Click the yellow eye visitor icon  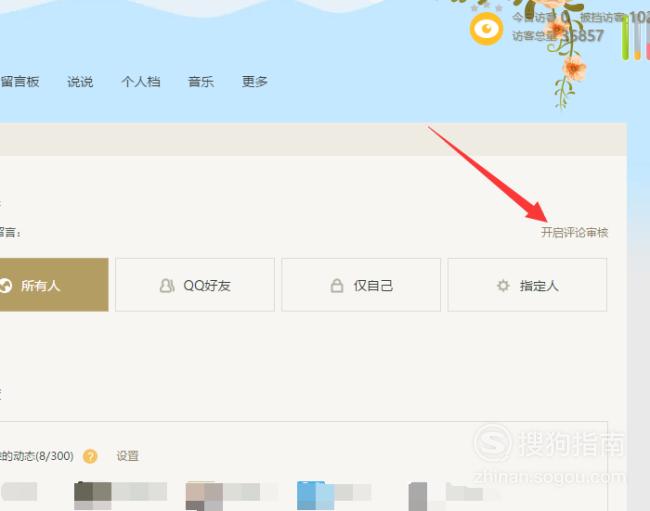486,28
